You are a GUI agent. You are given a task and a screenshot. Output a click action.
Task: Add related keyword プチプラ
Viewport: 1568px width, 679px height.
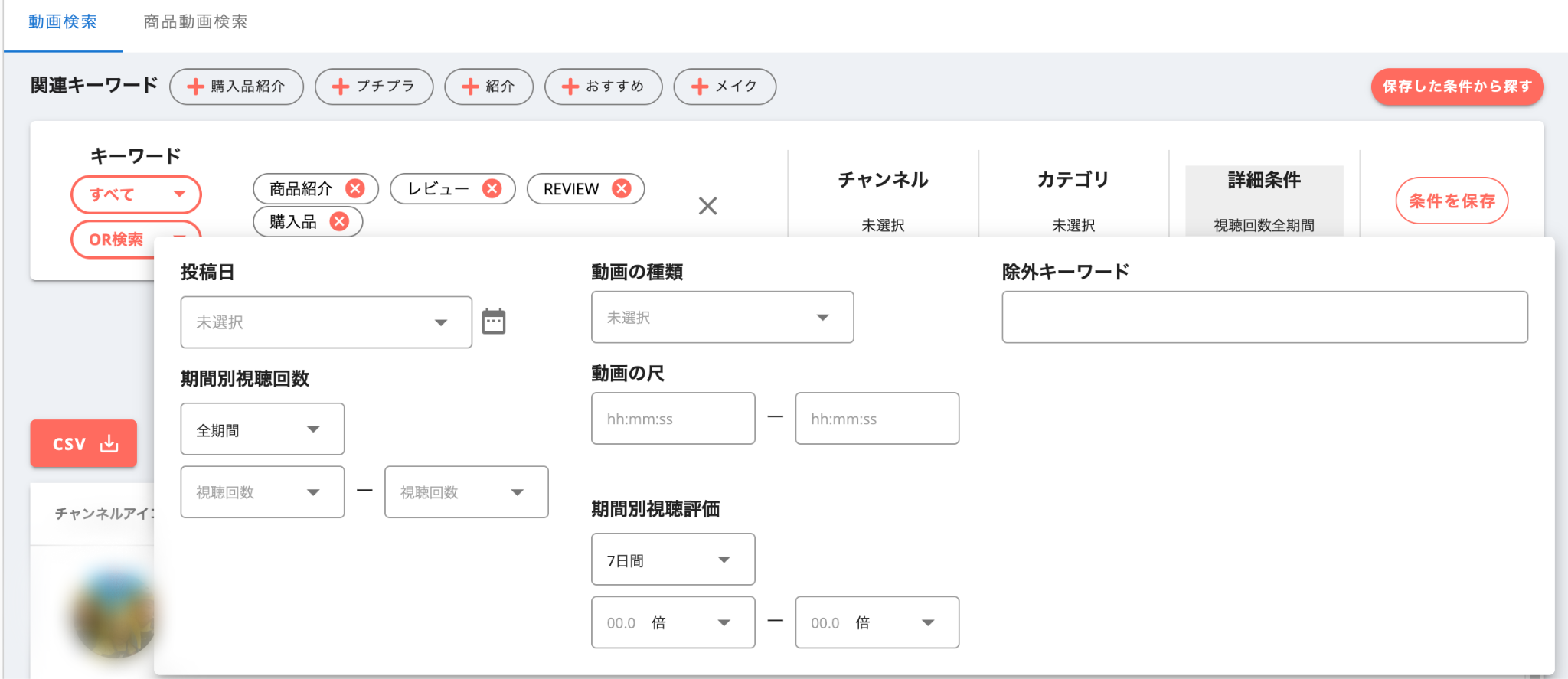374,87
